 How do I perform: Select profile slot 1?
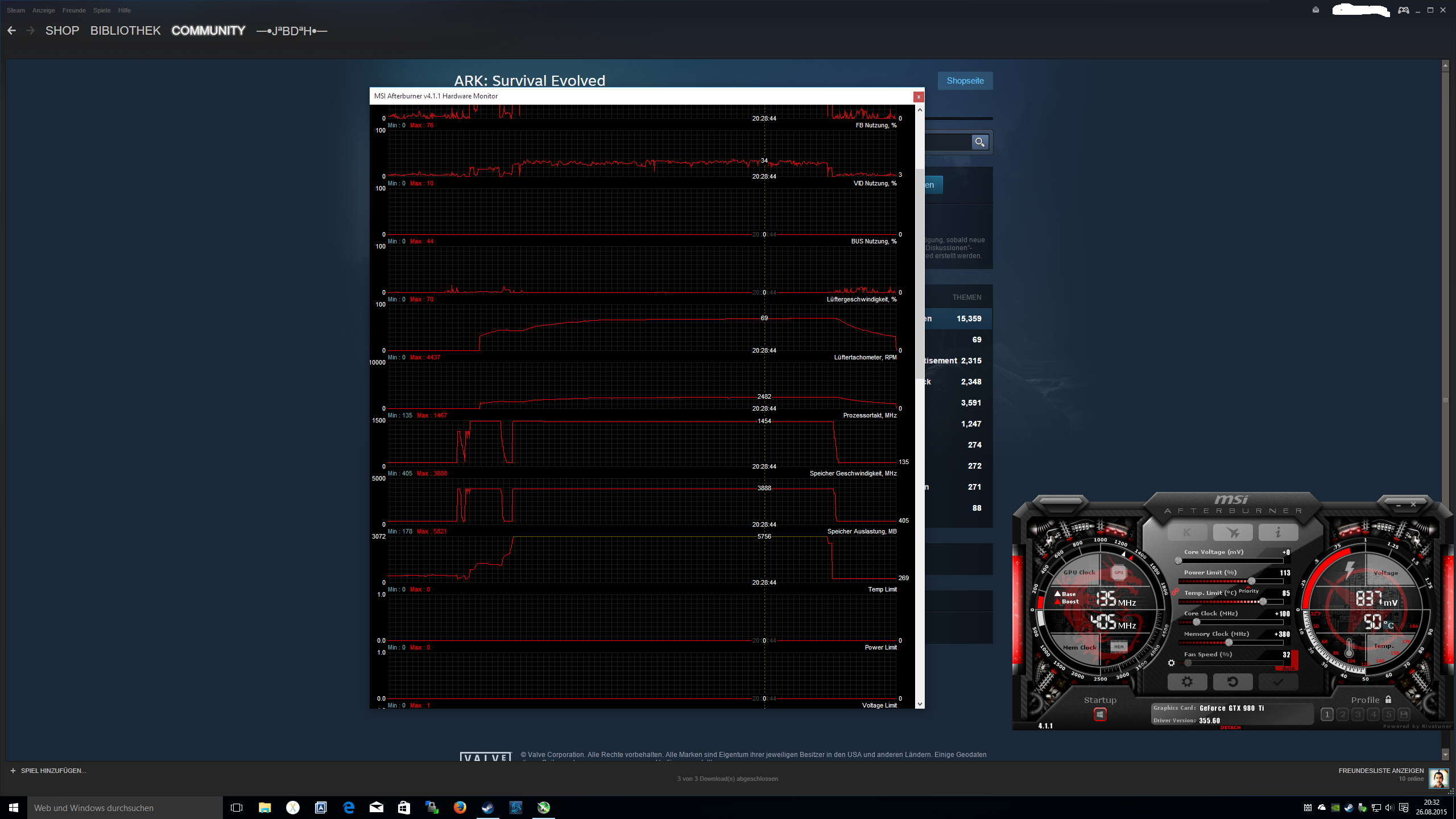click(1327, 714)
